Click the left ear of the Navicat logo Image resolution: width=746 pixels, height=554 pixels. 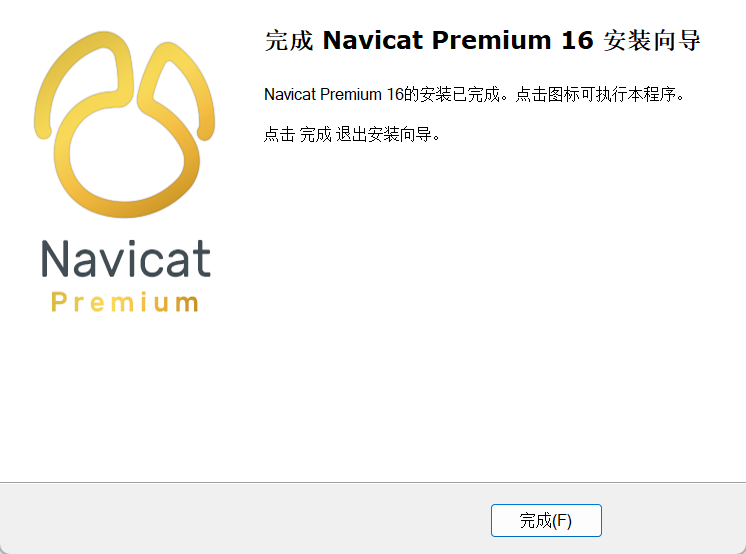coord(83,81)
